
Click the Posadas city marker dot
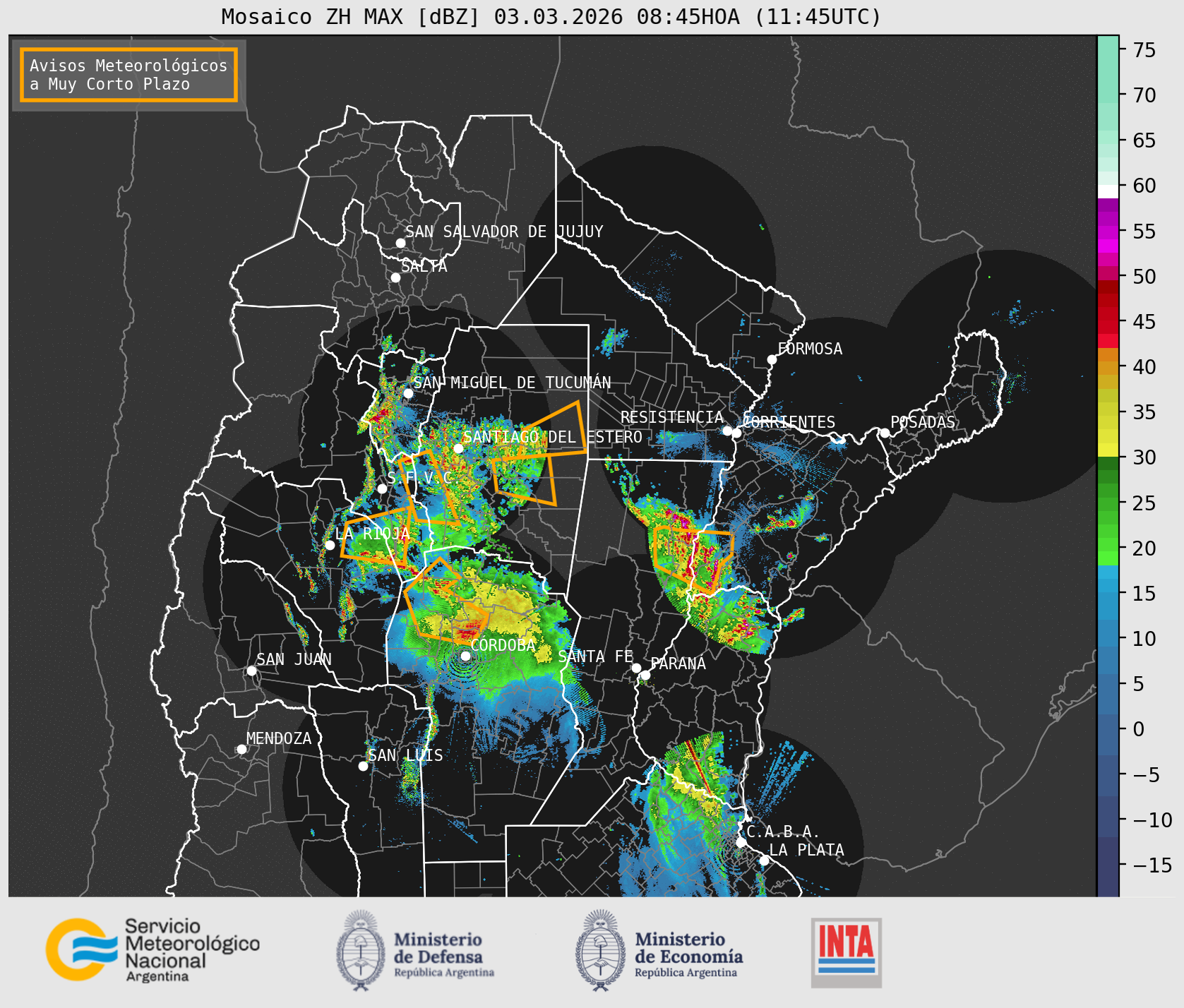[x=885, y=433]
